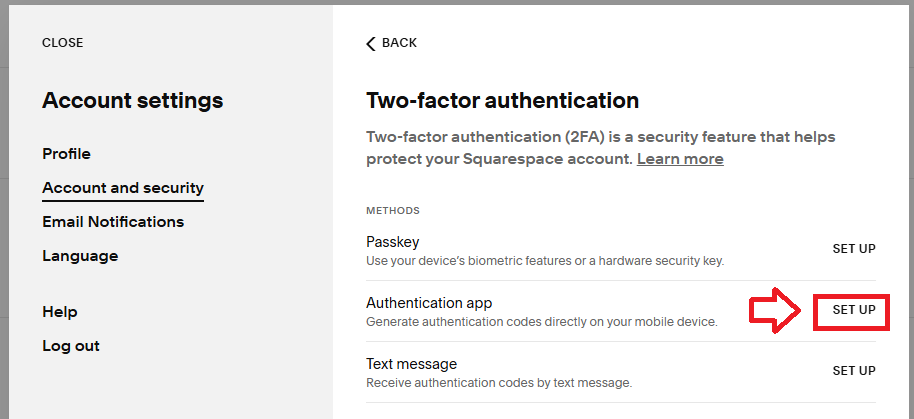
Task: Click the red arrow pointing at SET UP
Action: tap(777, 310)
